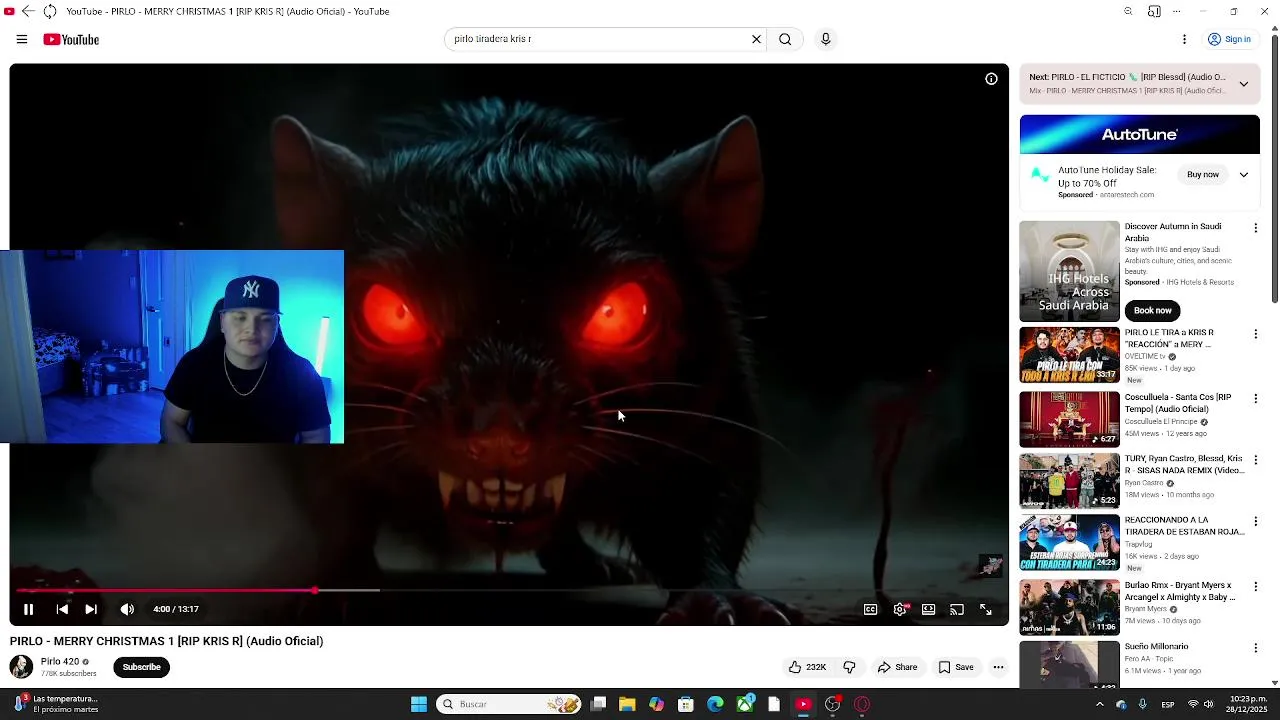
Task: Enter full screen mode
Action: click(x=986, y=609)
